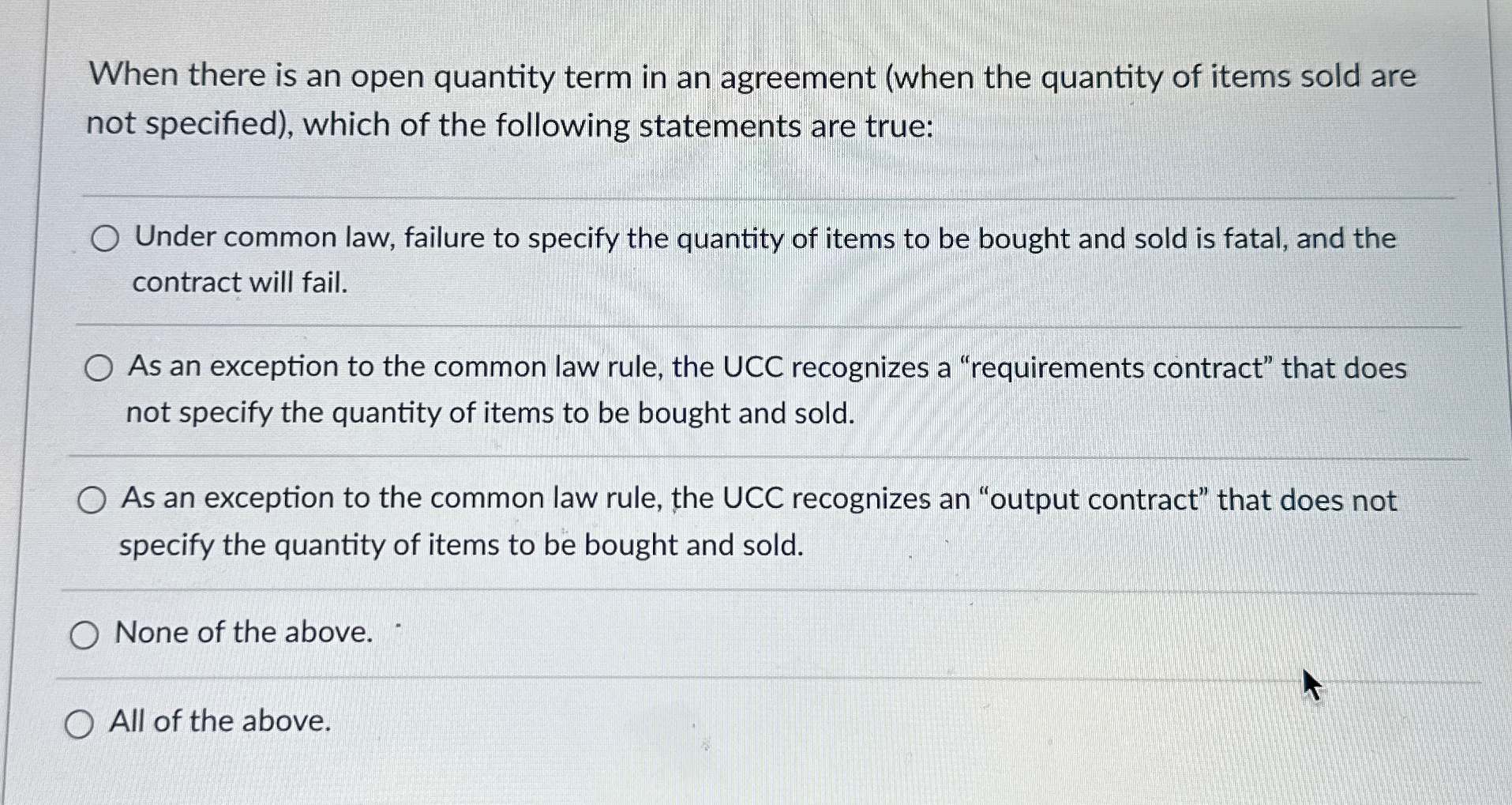Click the question text at the top

(x=750, y=99)
